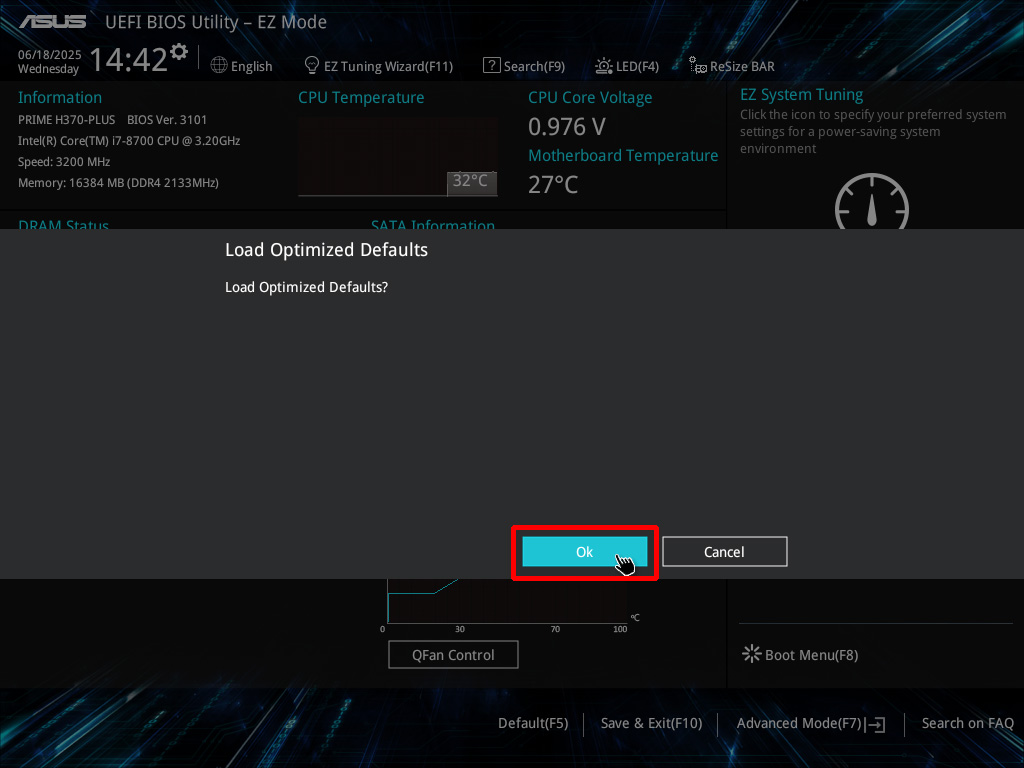Click Save & Exit(F10)

pyautogui.click(x=651, y=723)
